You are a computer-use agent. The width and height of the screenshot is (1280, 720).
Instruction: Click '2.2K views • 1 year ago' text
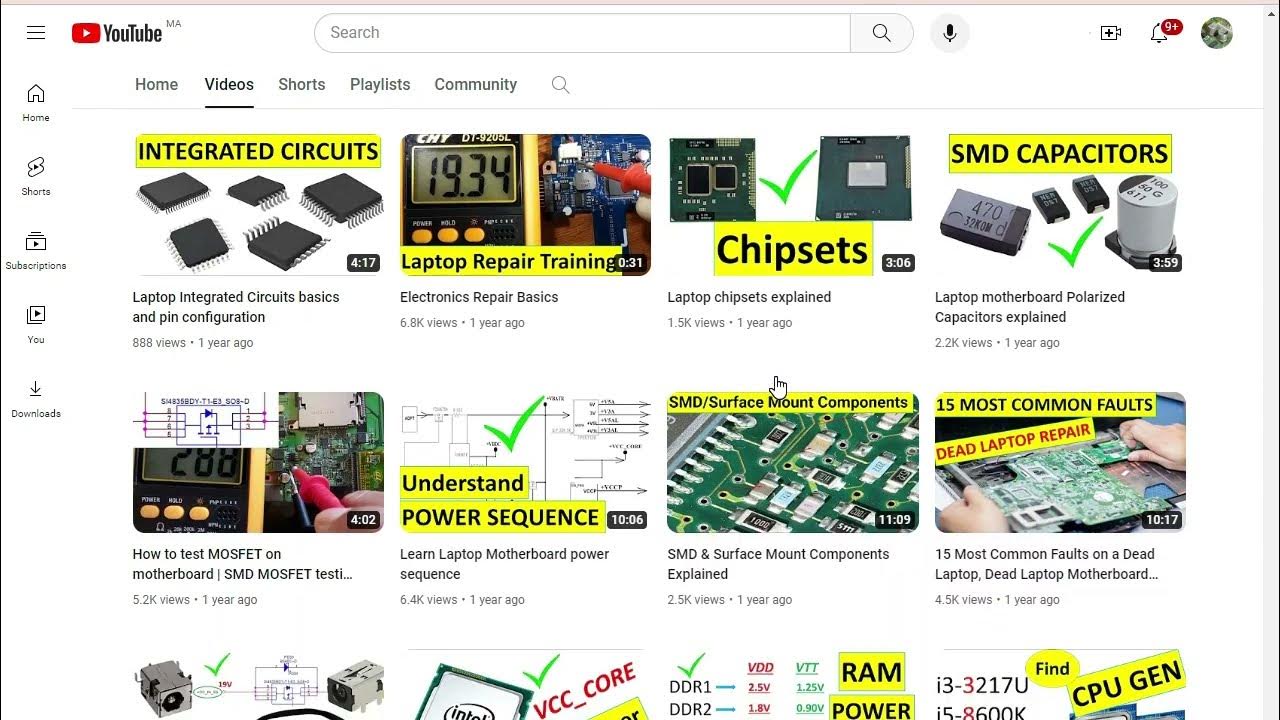(x=997, y=343)
